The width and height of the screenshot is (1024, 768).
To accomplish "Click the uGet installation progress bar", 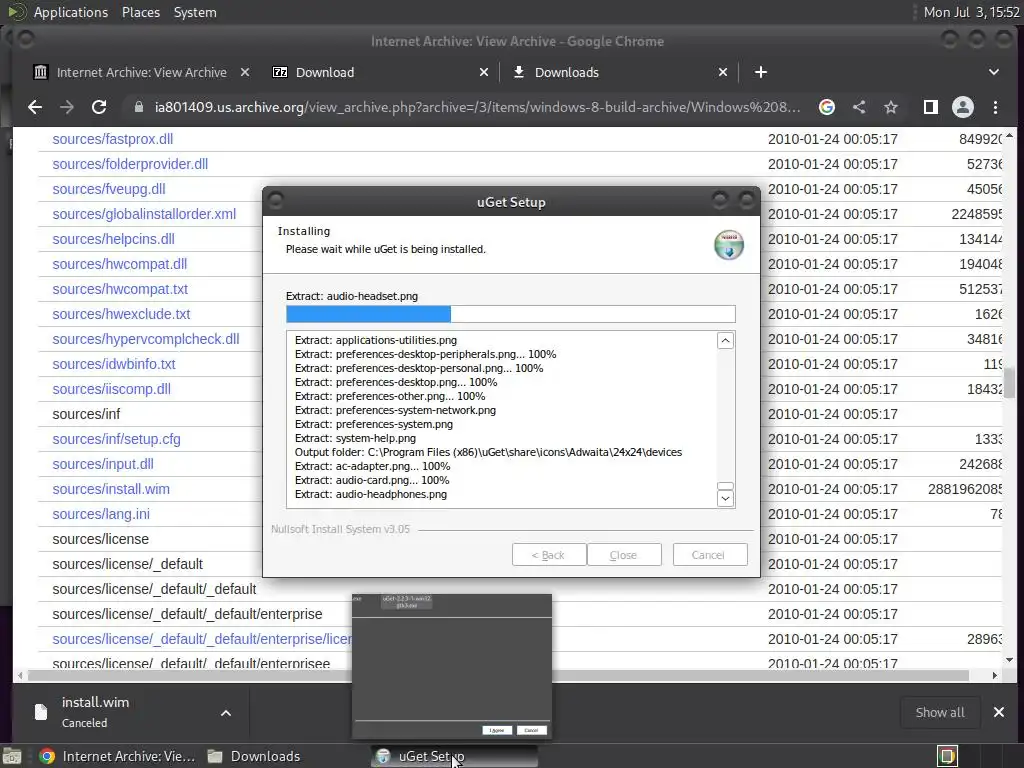I will click(x=511, y=314).
